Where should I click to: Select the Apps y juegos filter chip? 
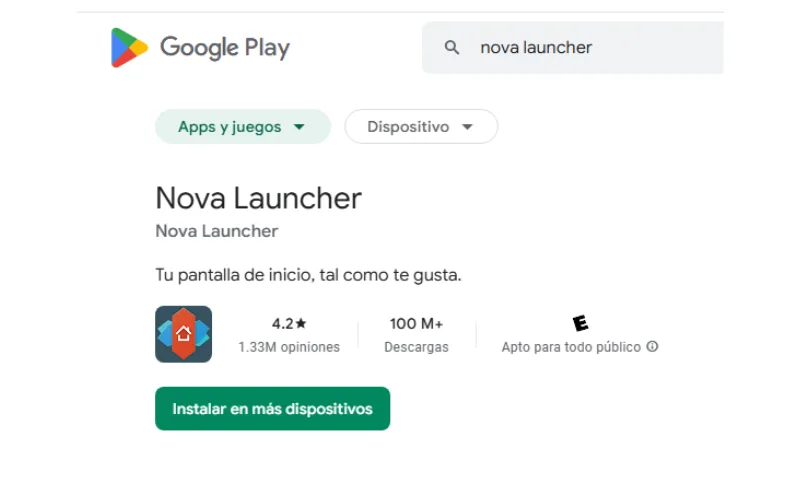pyautogui.click(x=243, y=127)
